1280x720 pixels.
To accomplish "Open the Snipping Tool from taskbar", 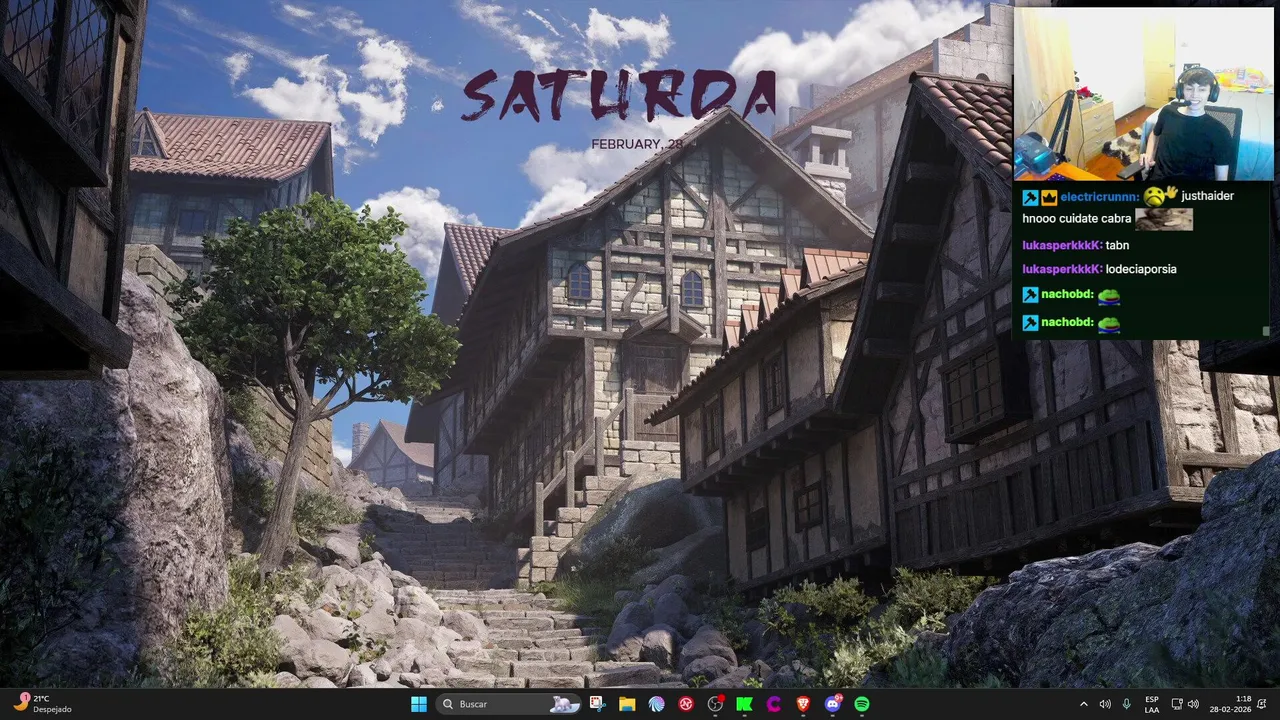I will [597, 704].
